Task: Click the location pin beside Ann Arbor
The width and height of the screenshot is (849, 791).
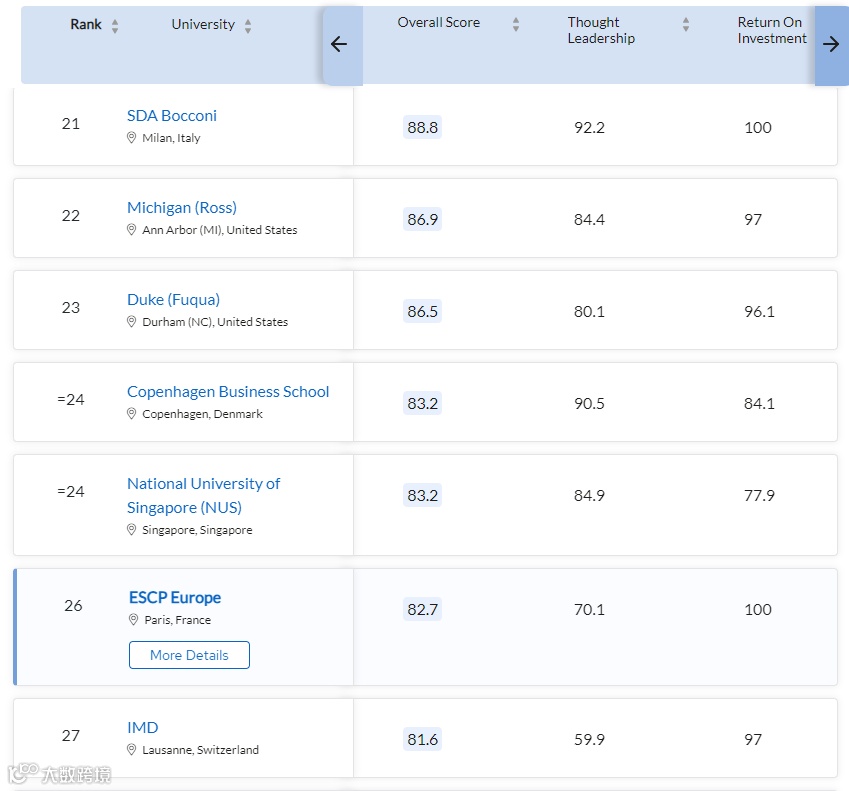Action: point(132,230)
